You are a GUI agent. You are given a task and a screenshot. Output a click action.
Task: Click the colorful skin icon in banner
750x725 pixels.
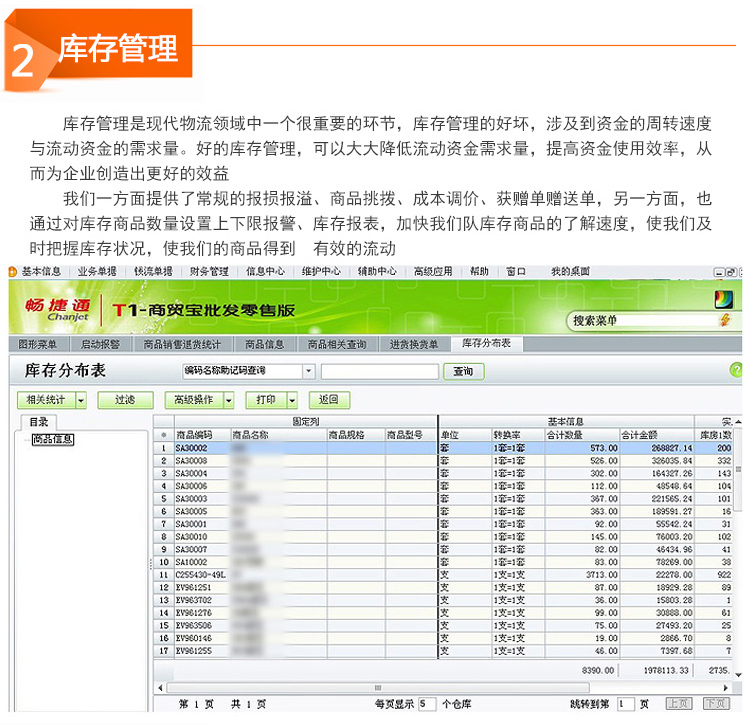724,300
